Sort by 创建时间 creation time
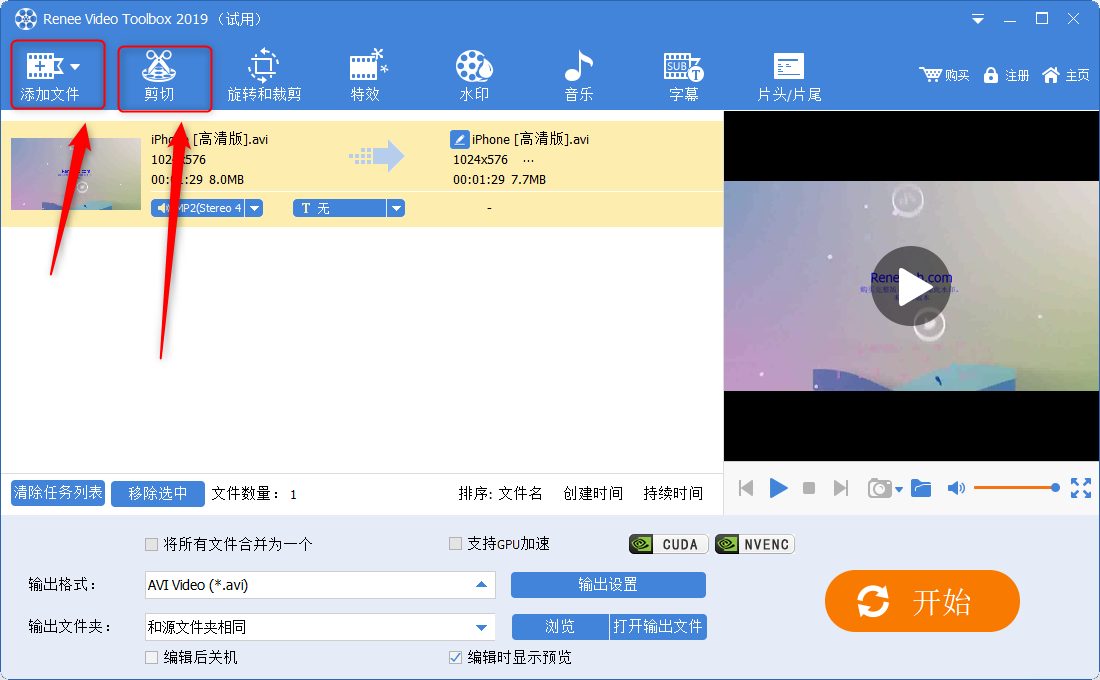 click(x=593, y=493)
